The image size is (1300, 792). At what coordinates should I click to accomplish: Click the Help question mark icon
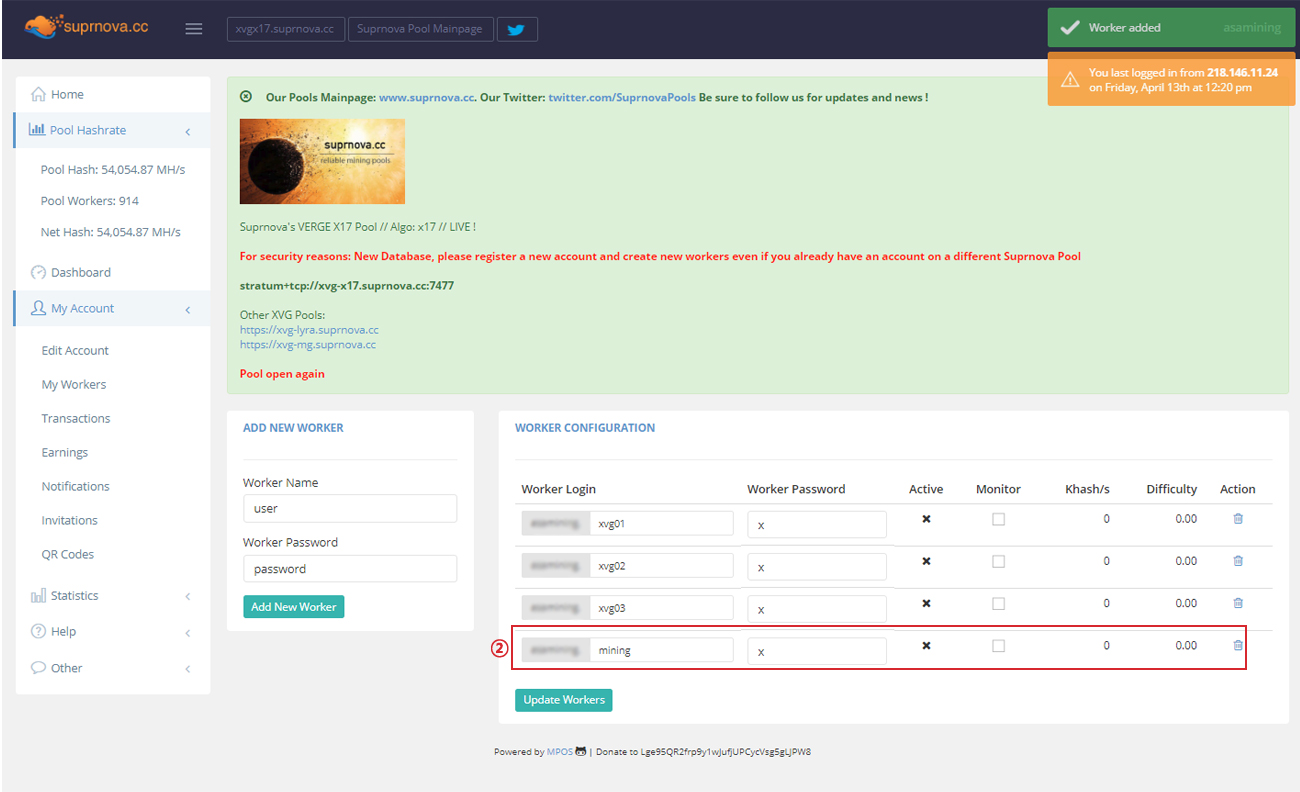(39, 631)
